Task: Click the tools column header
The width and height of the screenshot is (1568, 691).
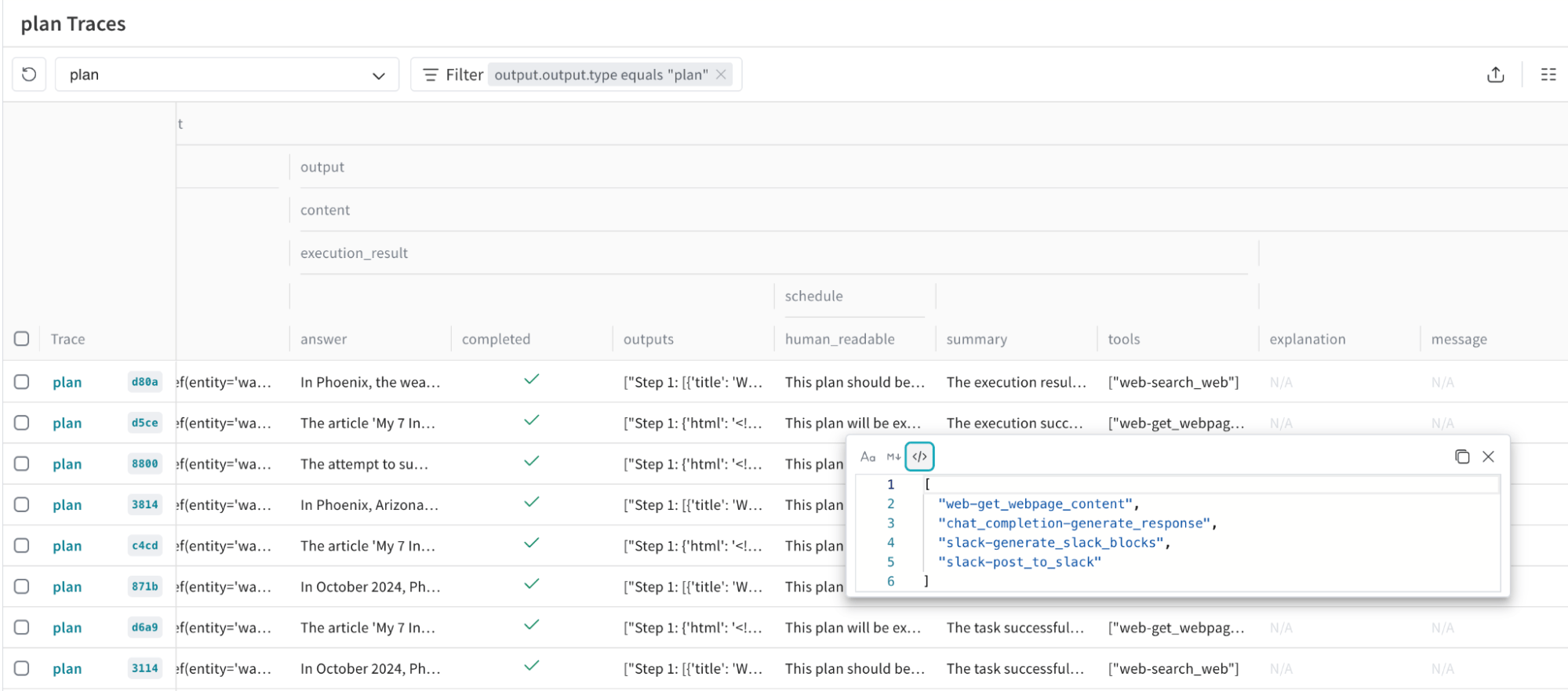Action: point(1124,339)
